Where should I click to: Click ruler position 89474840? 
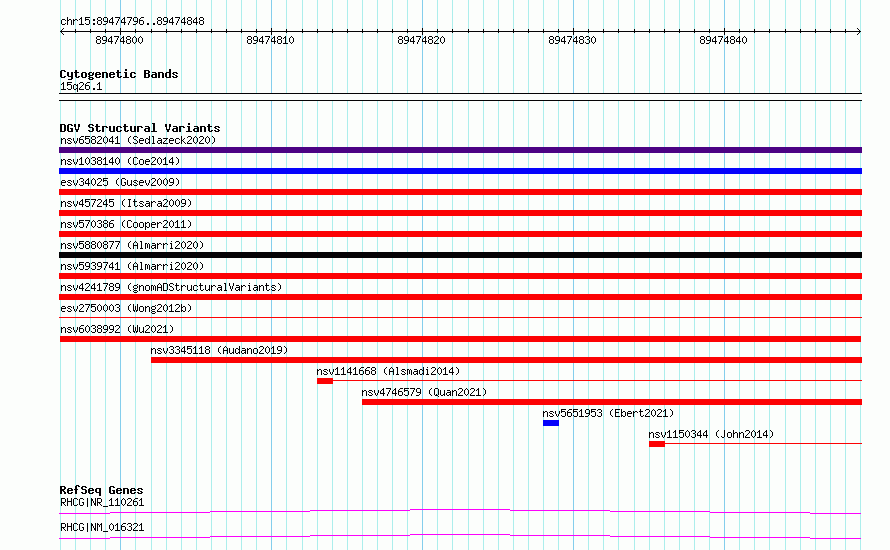pyautogui.click(x=723, y=40)
